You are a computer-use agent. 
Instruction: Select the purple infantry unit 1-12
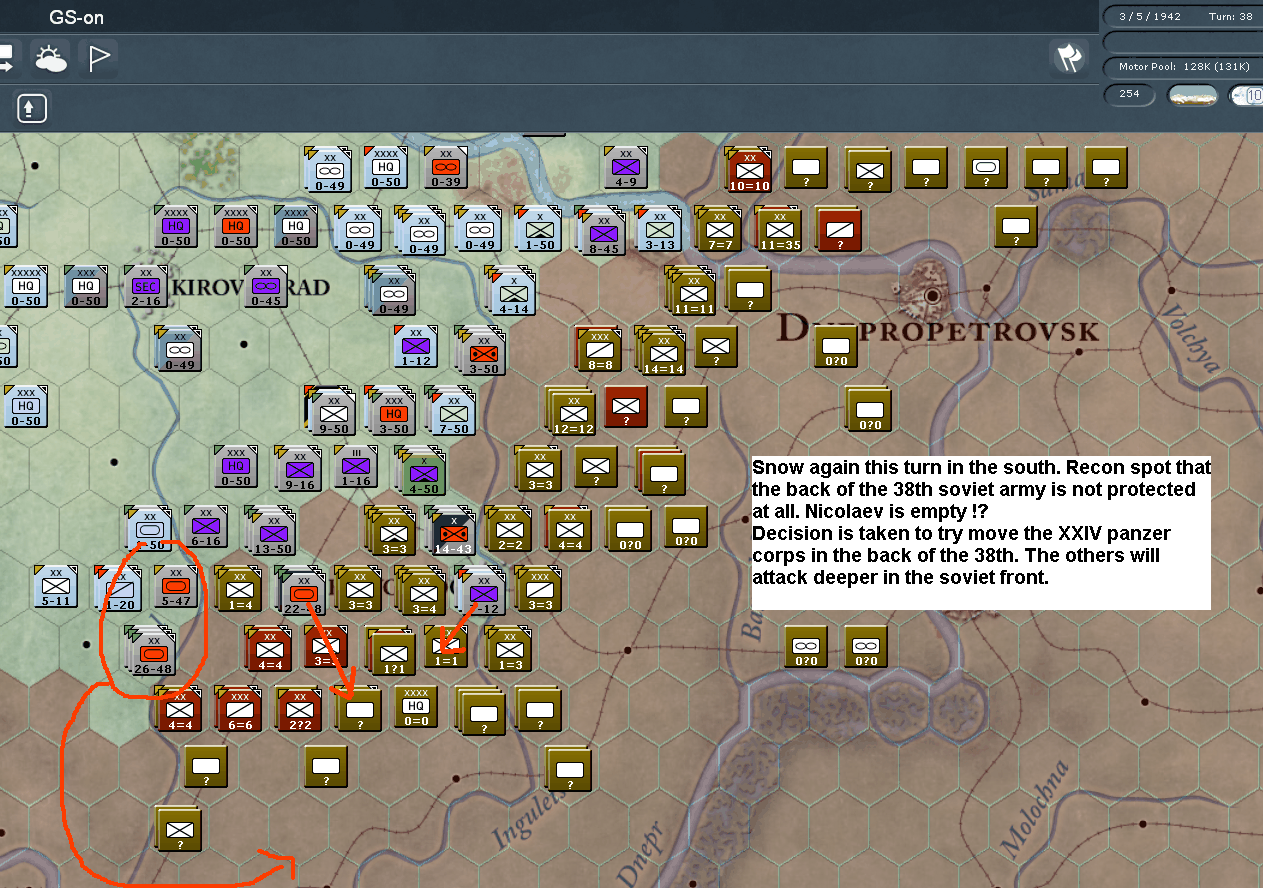[x=416, y=347]
